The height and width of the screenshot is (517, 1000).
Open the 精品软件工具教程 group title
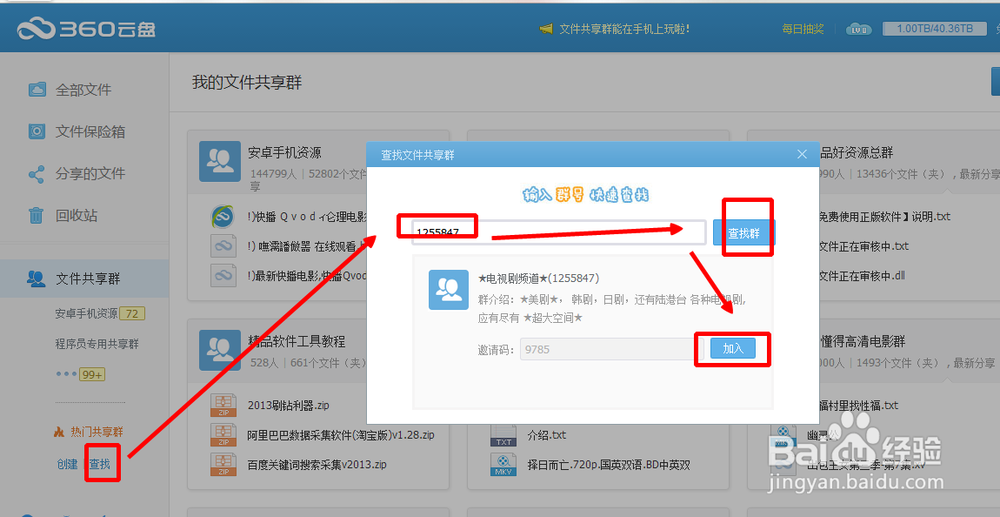coord(297,341)
